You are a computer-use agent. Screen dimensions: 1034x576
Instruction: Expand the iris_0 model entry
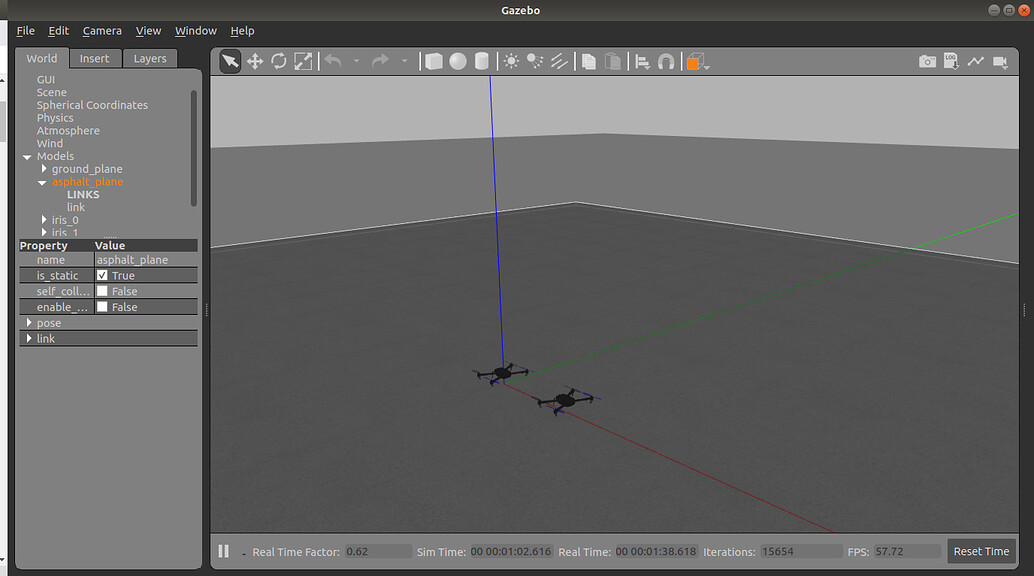click(x=43, y=219)
